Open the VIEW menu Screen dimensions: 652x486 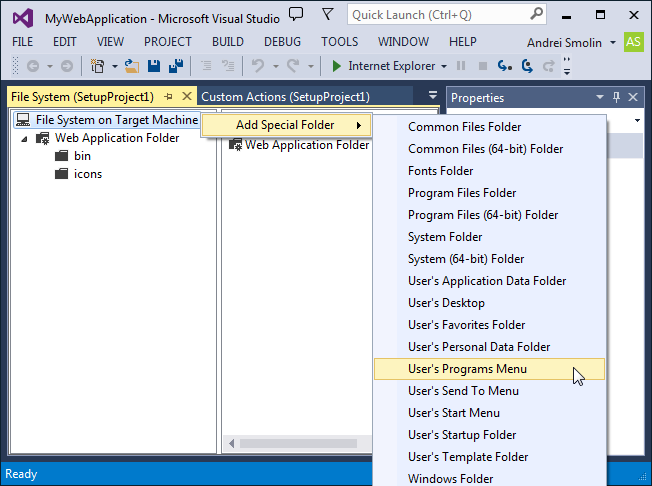coord(110,42)
